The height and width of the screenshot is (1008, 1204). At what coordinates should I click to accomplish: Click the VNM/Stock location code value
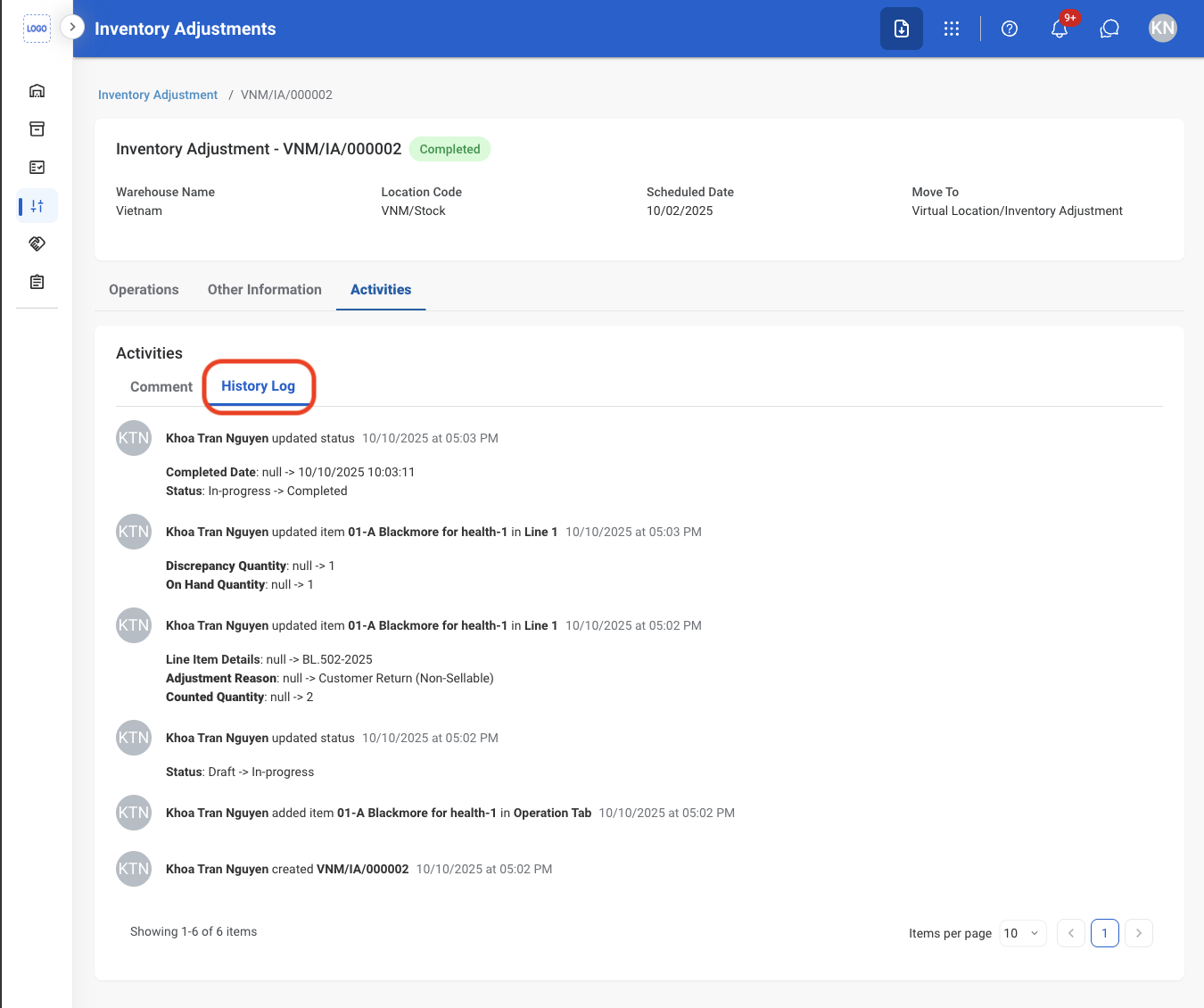[413, 211]
